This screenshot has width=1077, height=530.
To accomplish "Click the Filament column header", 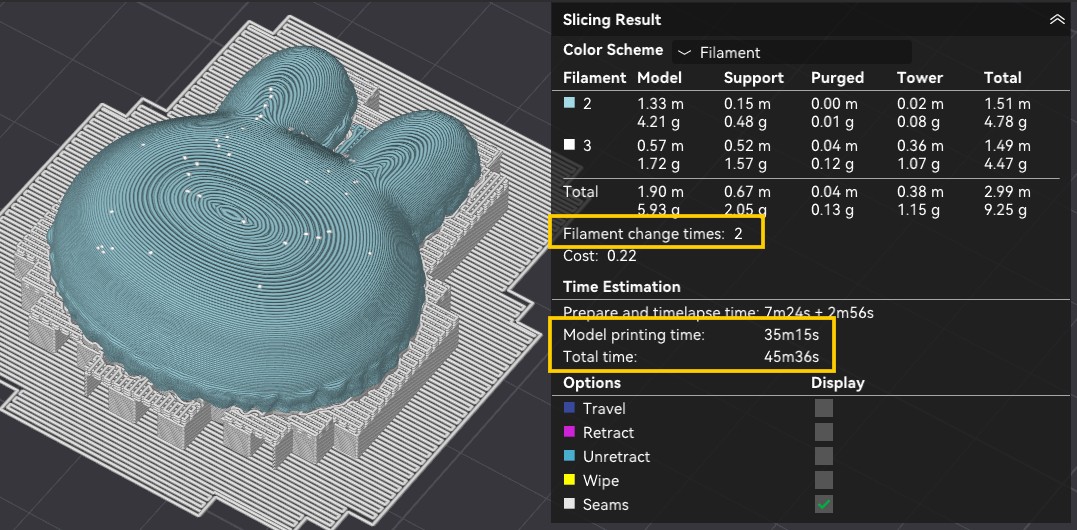I will point(594,78).
